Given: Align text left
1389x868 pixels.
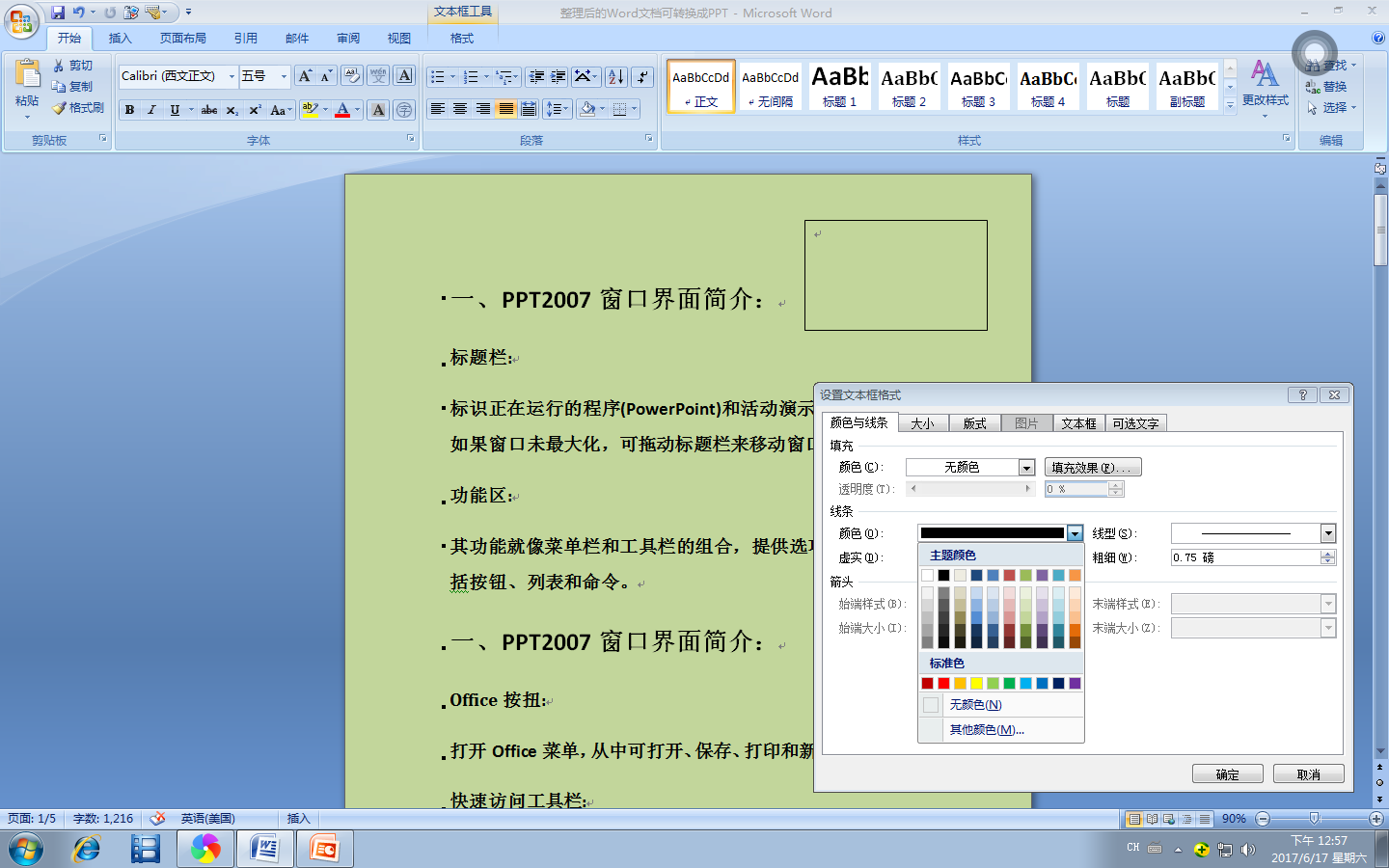Looking at the screenshot, I should (438, 109).
